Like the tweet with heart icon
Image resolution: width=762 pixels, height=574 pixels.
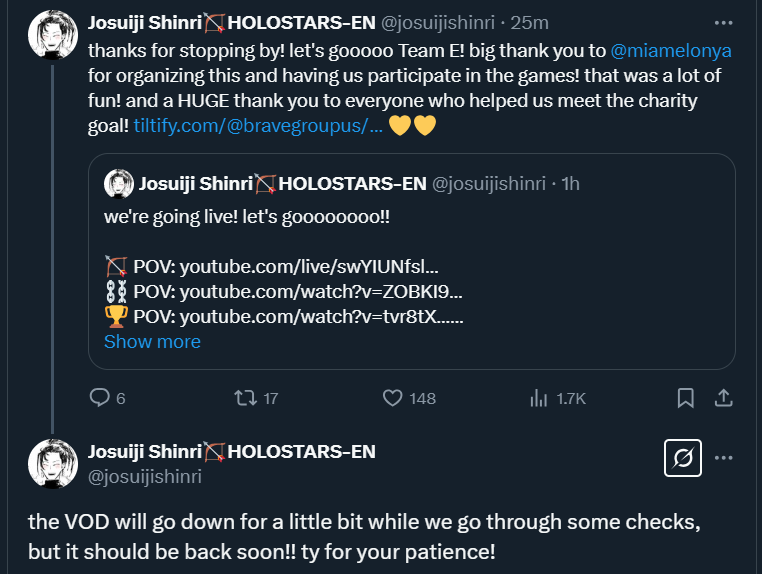pos(393,398)
